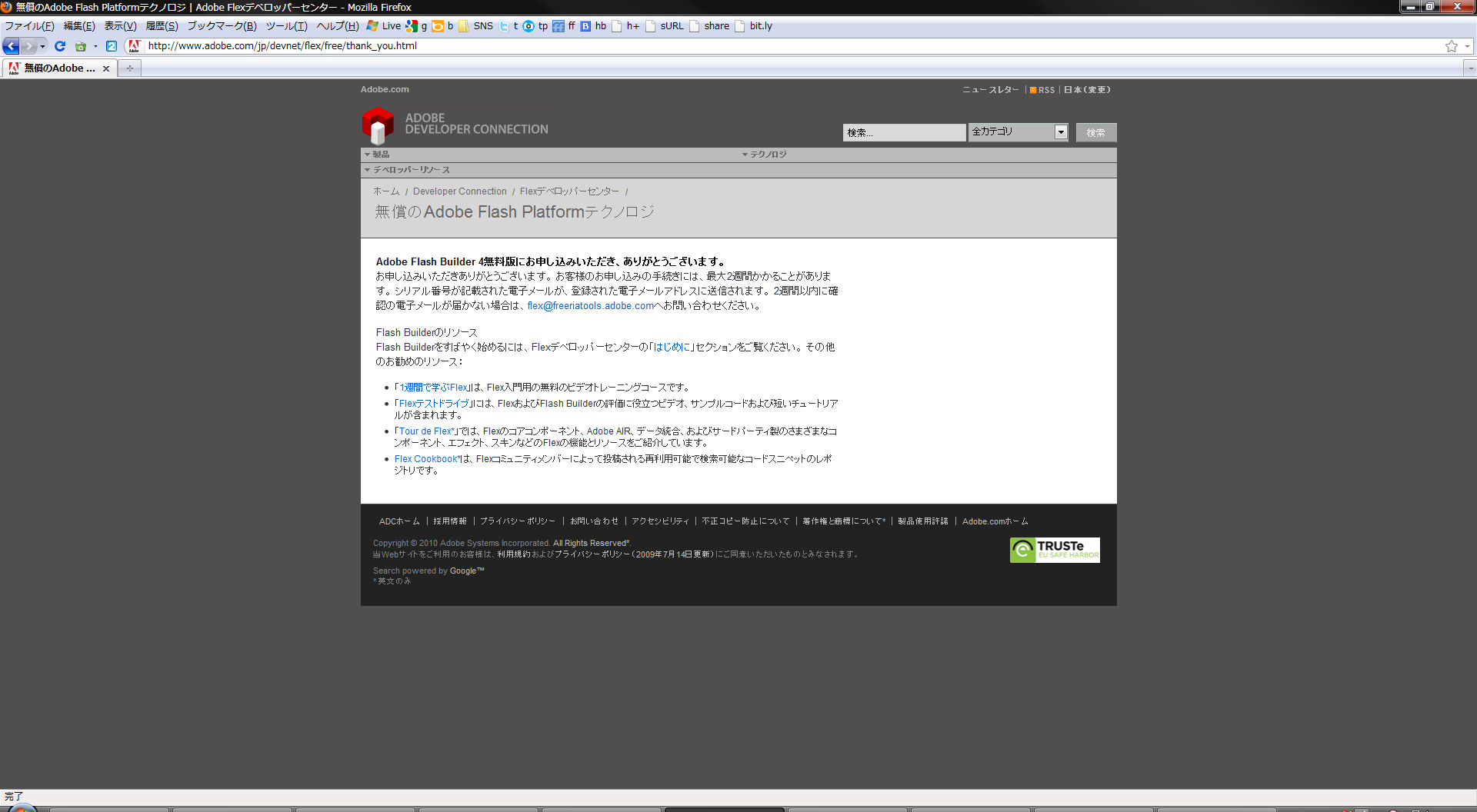Open the RSS feed link

coord(1042,90)
